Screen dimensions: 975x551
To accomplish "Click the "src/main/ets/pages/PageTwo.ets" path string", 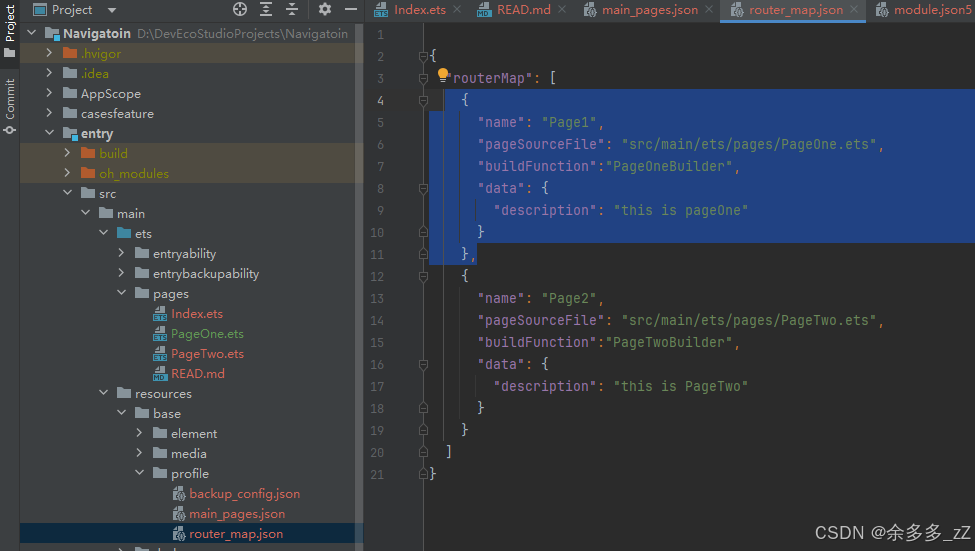I will (749, 320).
